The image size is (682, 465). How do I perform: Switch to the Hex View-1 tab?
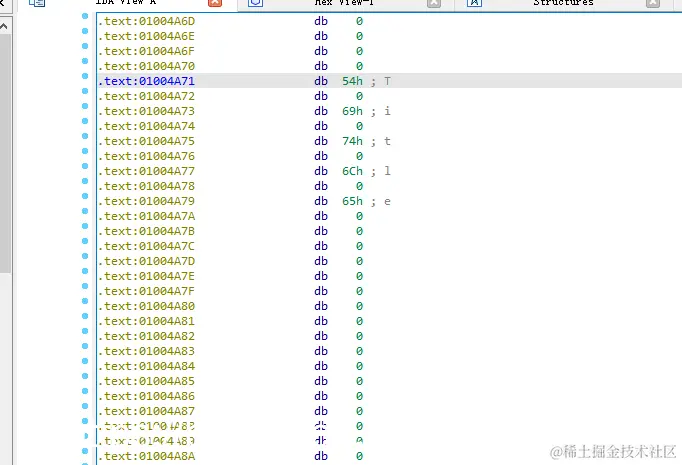(x=344, y=3)
